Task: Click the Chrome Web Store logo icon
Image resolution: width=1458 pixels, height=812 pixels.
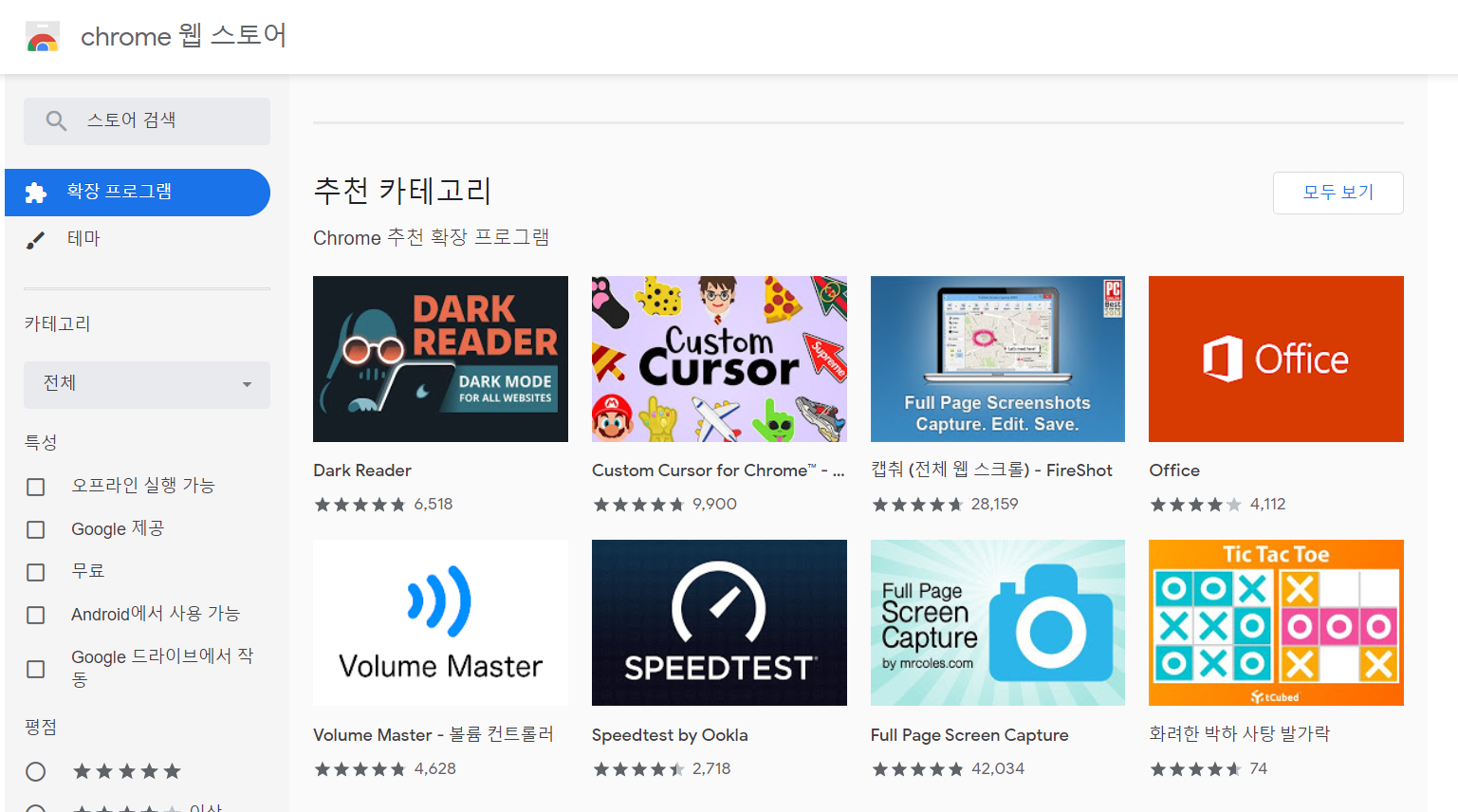Action: coord(42,37)
